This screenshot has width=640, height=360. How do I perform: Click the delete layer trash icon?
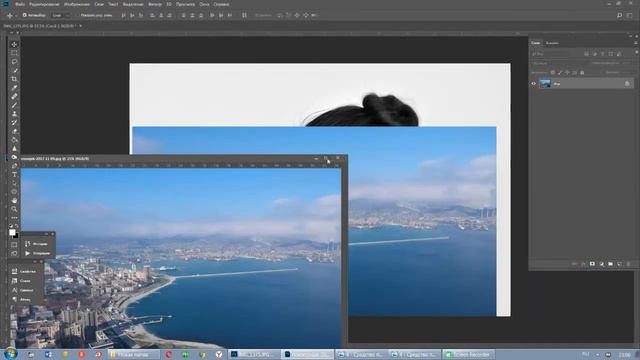pos(628,264)
